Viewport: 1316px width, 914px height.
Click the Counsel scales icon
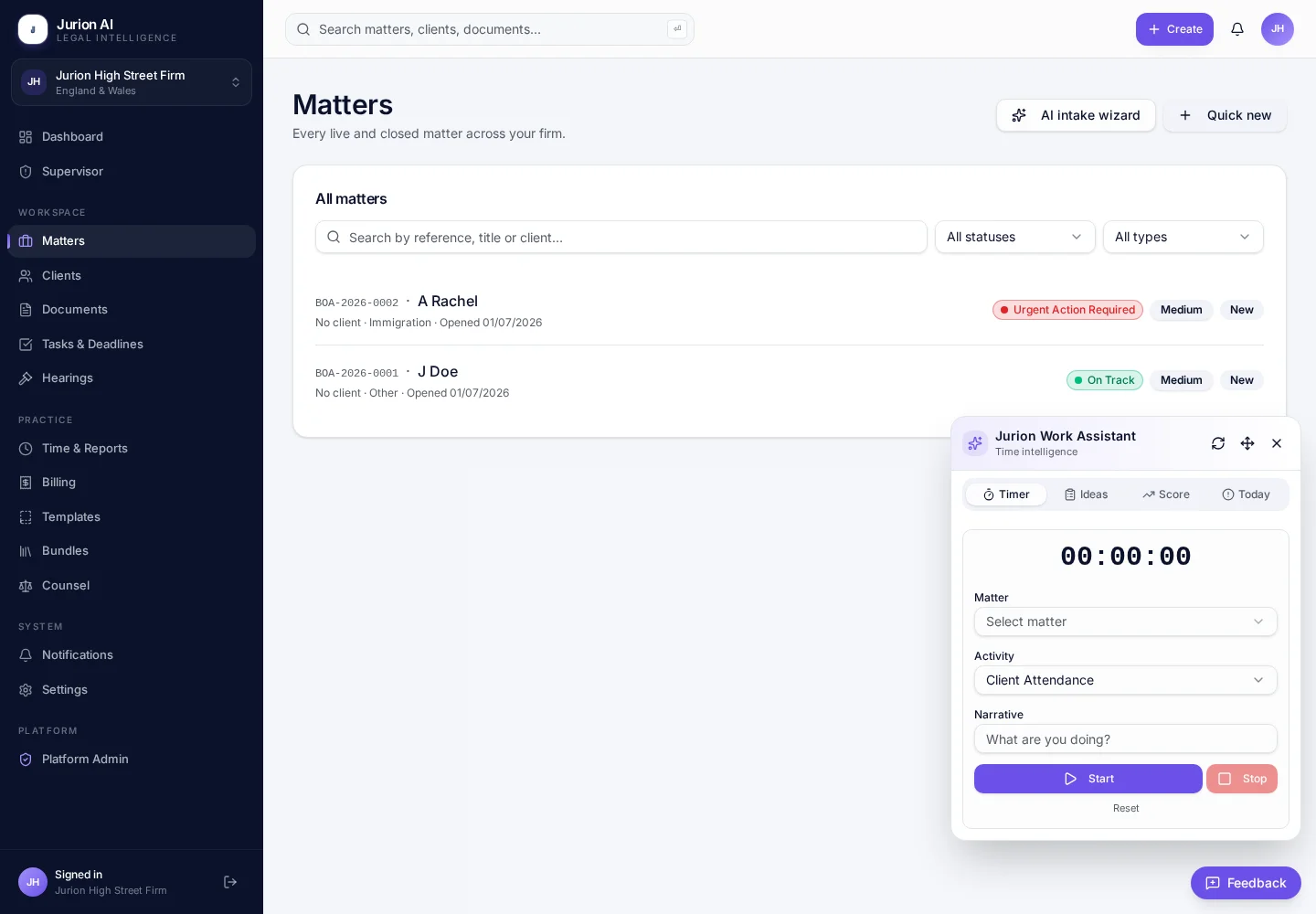coord(26,586)
